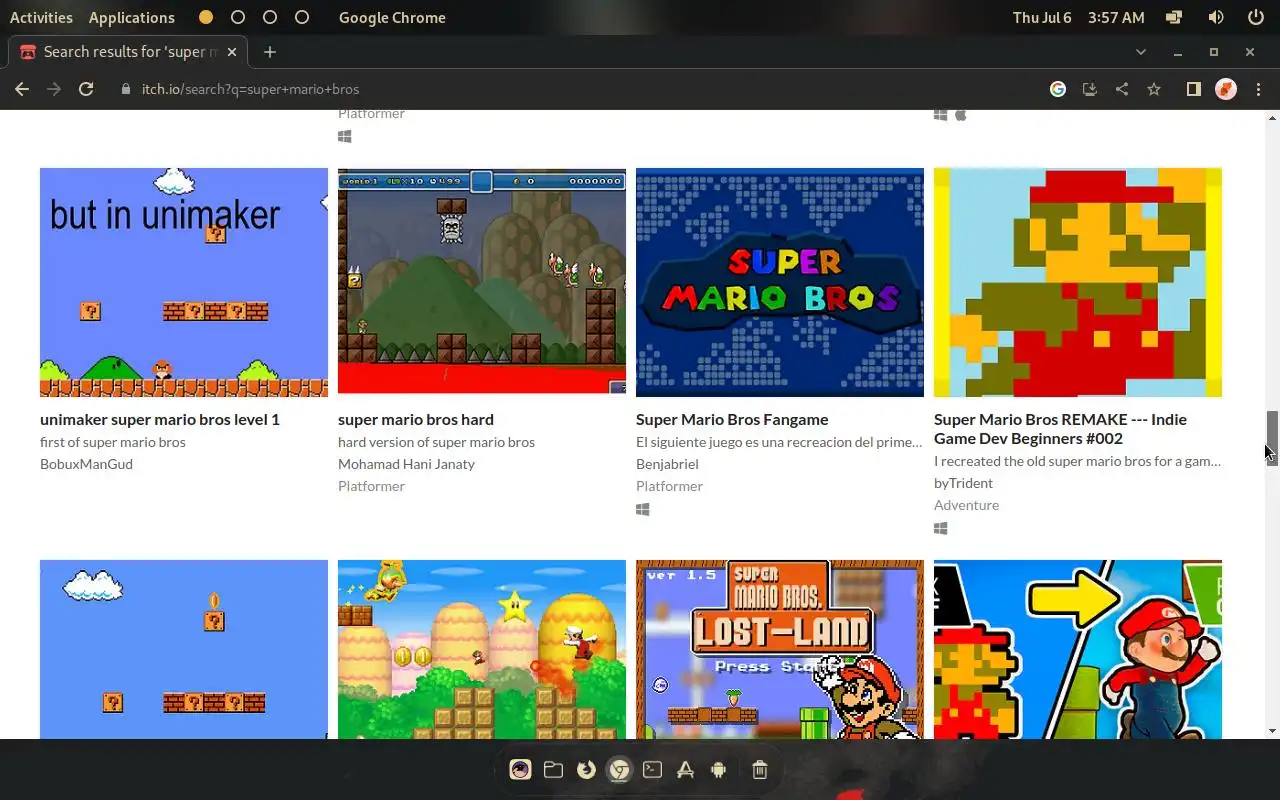Click the Google Chrome app menu label
1280x800 pixels.
tap(392, 17)
